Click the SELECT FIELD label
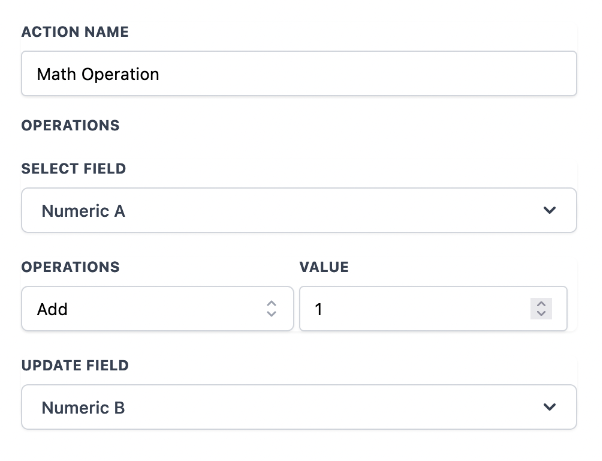The width and height of the screenshot is (602, 461). [x=73, y=169]
